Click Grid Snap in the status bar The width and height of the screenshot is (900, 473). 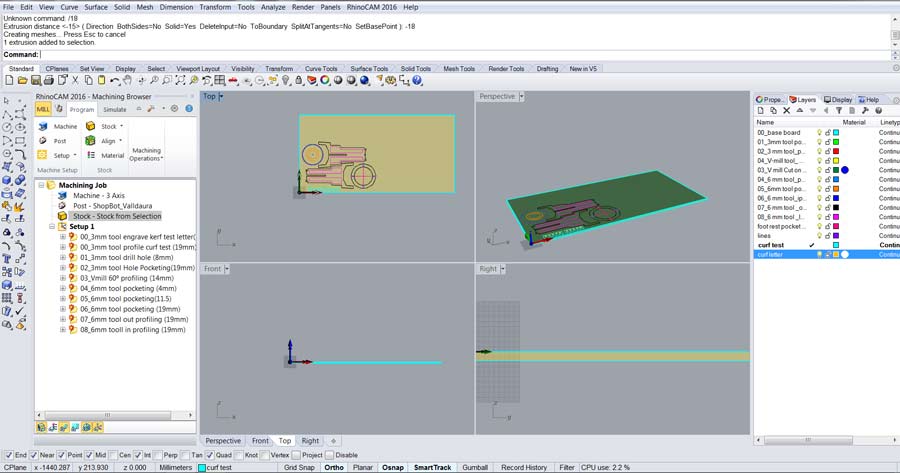coord(299,467)
